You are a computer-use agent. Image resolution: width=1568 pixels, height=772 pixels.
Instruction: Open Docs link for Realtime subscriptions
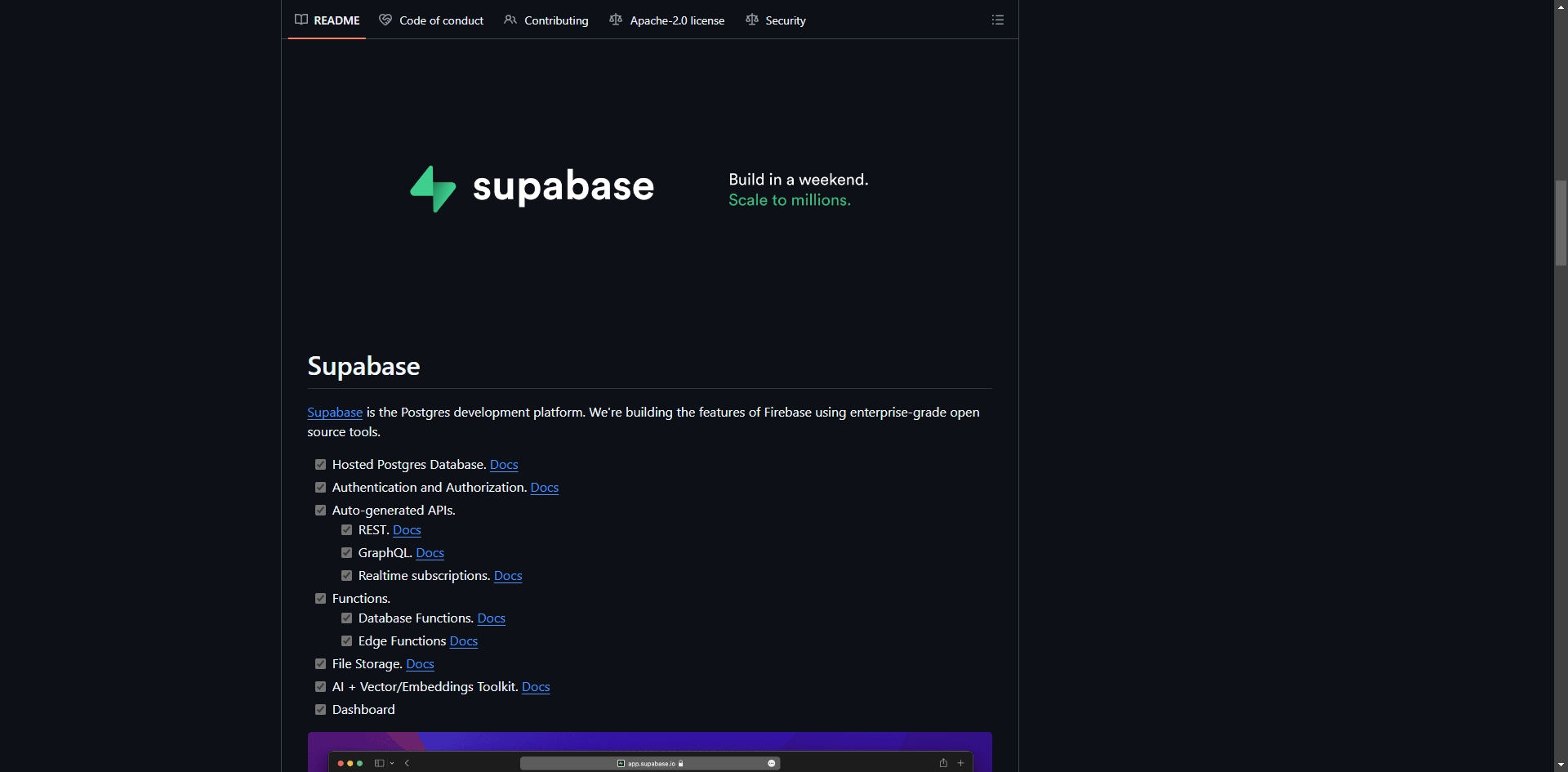(x=508, y=575)
